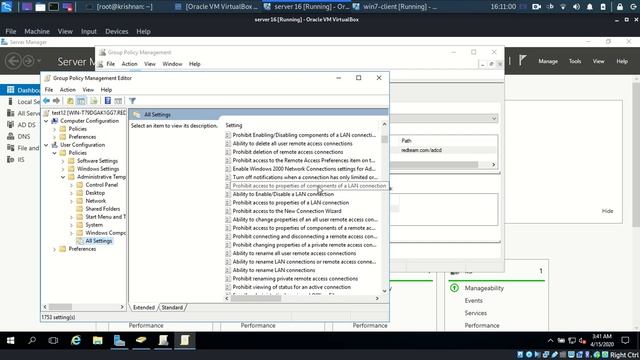
Task: Click the Hide link in Server Manager
Action: click(607, 211)
